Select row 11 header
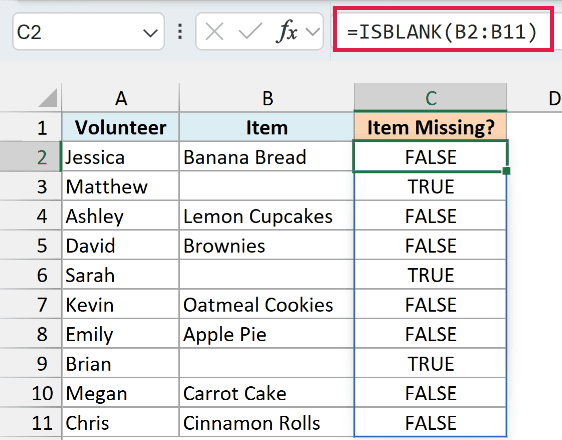The width and height of the screenshot is (562, 440). 30,423
